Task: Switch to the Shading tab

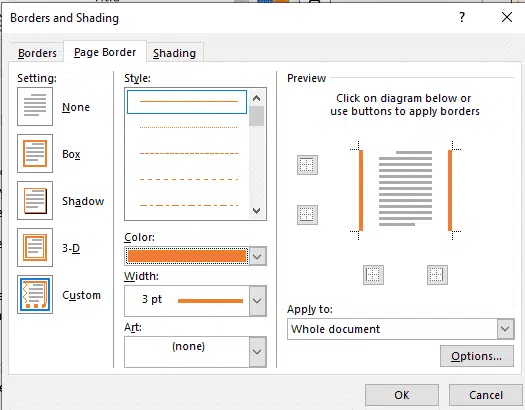Action: (x=174, y=53)
